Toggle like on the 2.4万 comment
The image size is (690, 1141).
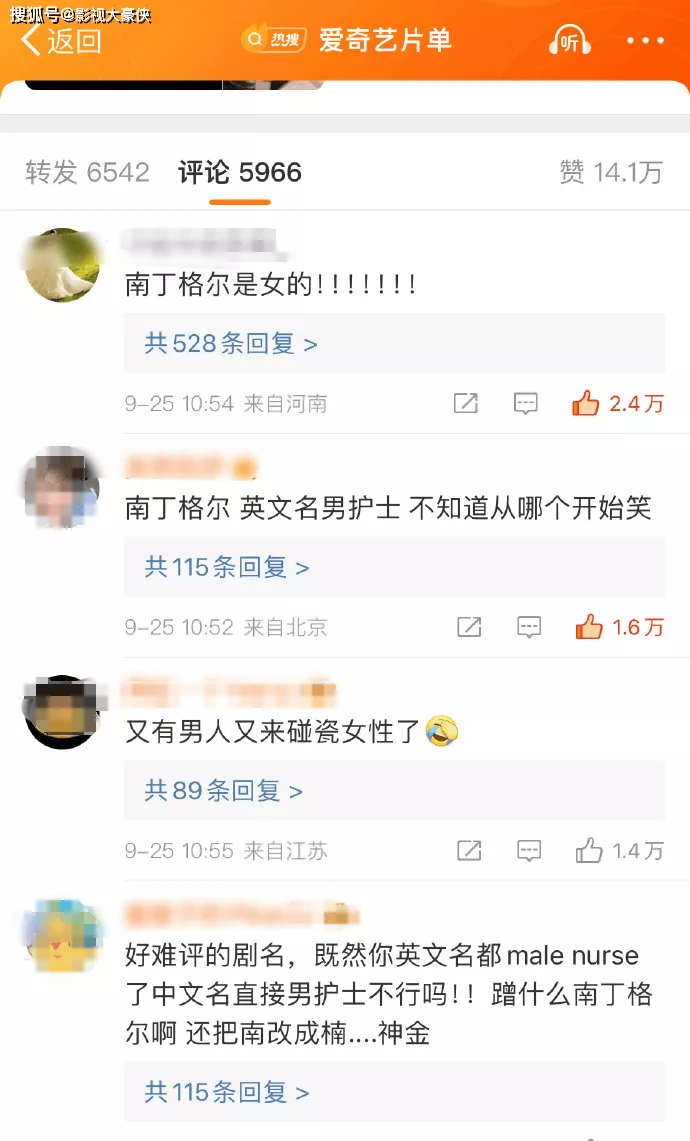(618, 403)
